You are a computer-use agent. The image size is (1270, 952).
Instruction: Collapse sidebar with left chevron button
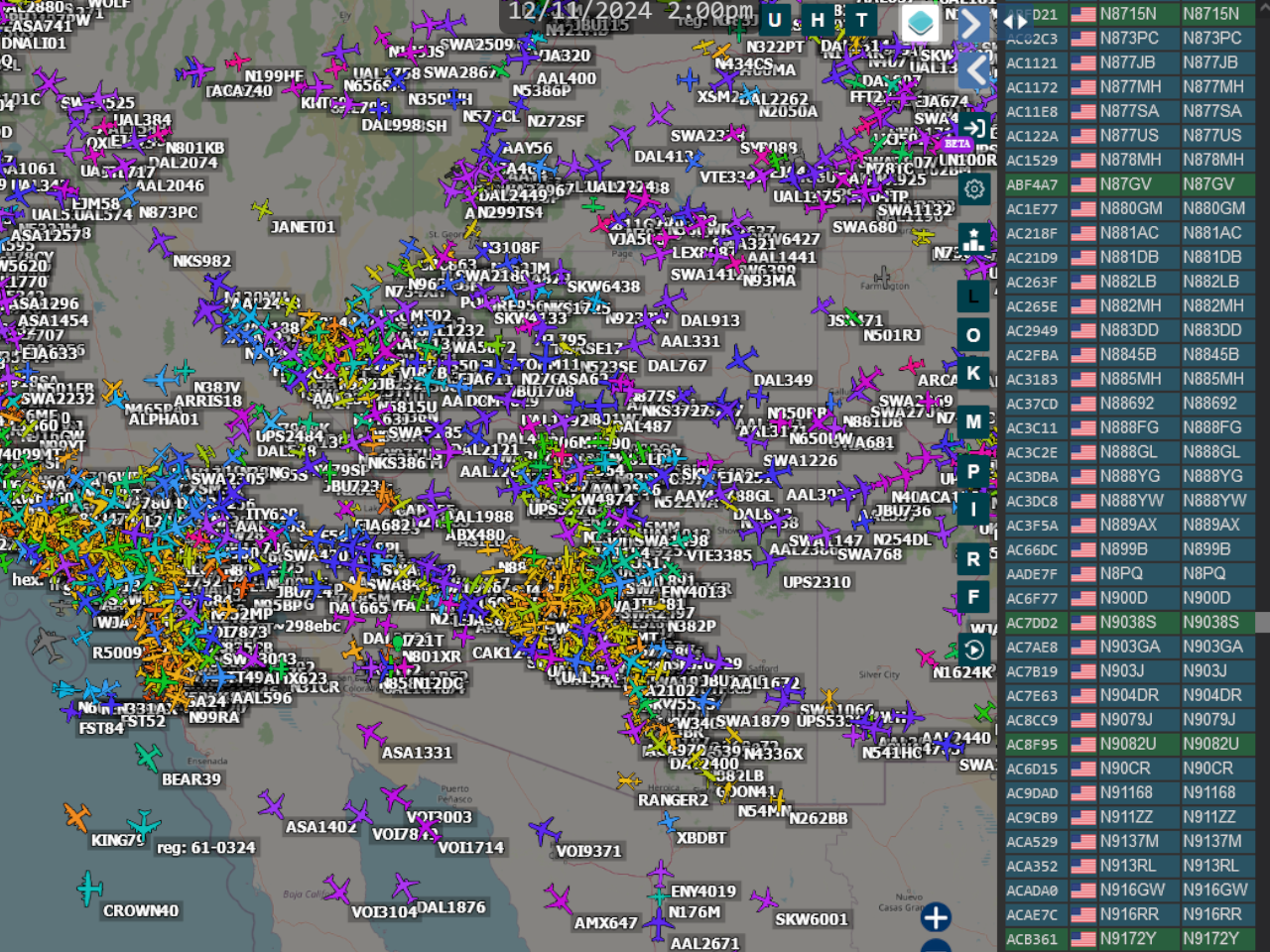[x=975, y=70]
